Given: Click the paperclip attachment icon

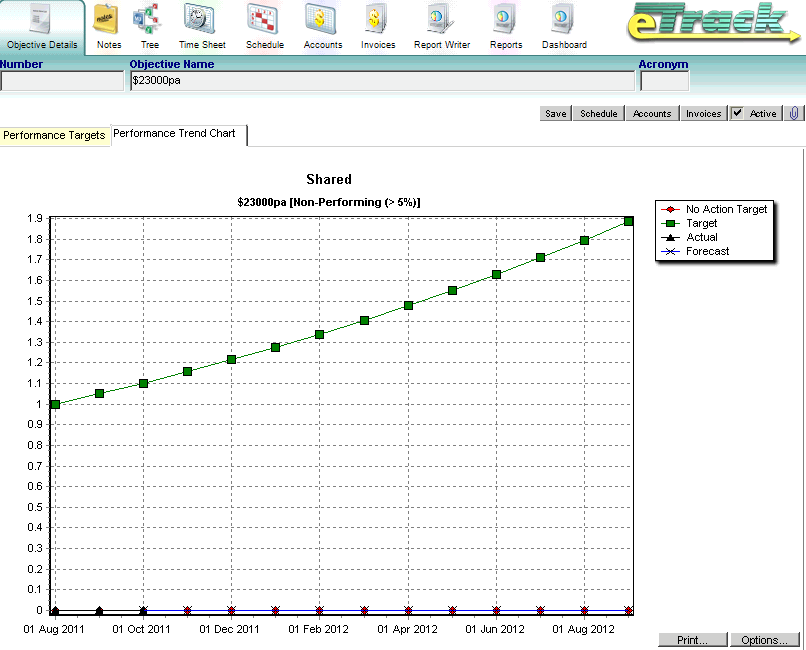Looking at the screenshot, I should (x=795, y=113).
